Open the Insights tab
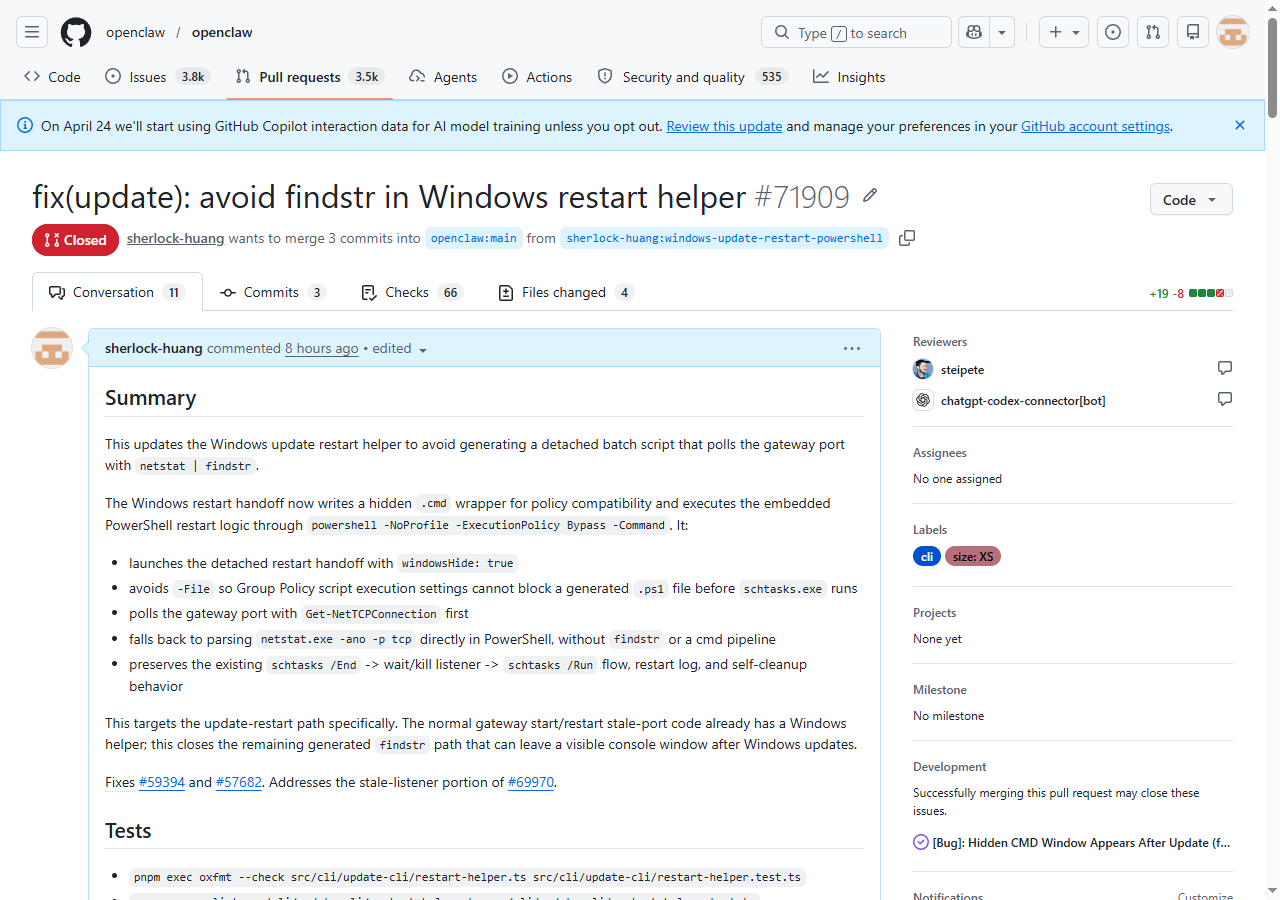Viewport: 1280px width, 900px height. pos(849,77)
